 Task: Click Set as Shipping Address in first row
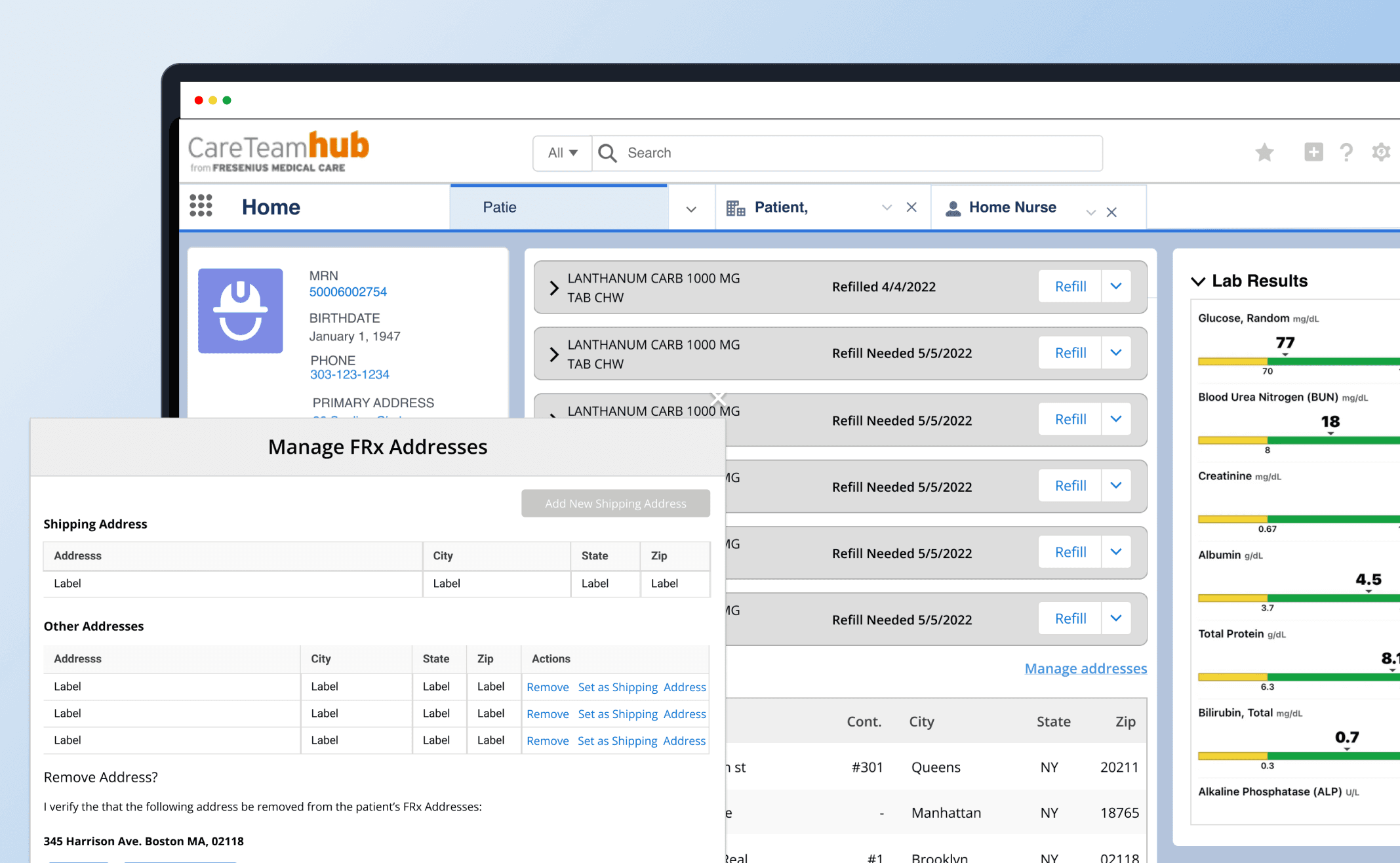[642, 687]
